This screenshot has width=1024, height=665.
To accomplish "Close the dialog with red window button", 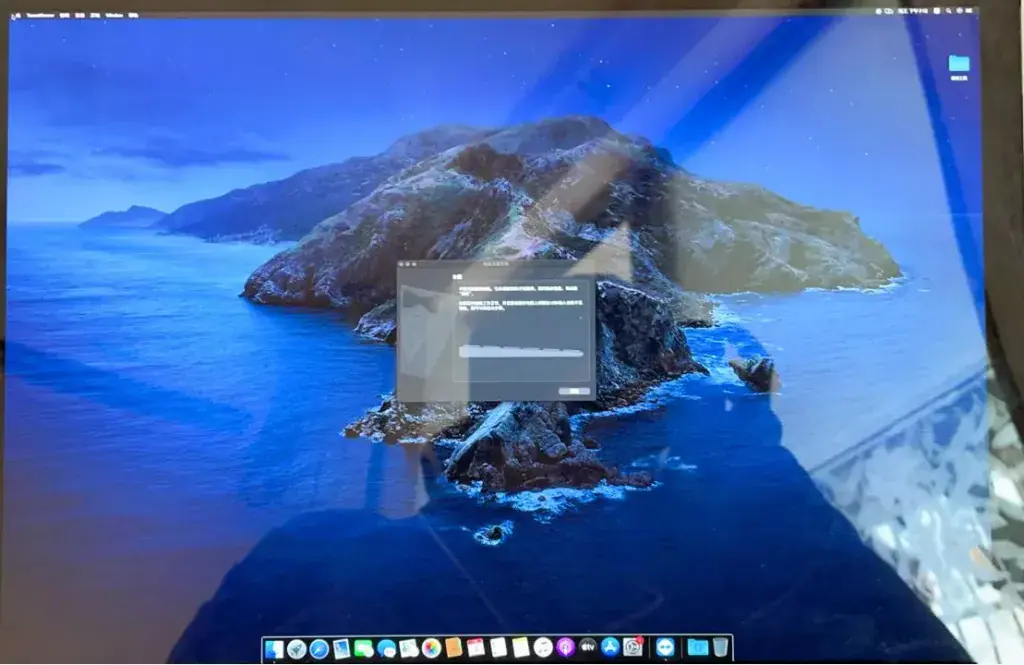I will tap(402, 265).
